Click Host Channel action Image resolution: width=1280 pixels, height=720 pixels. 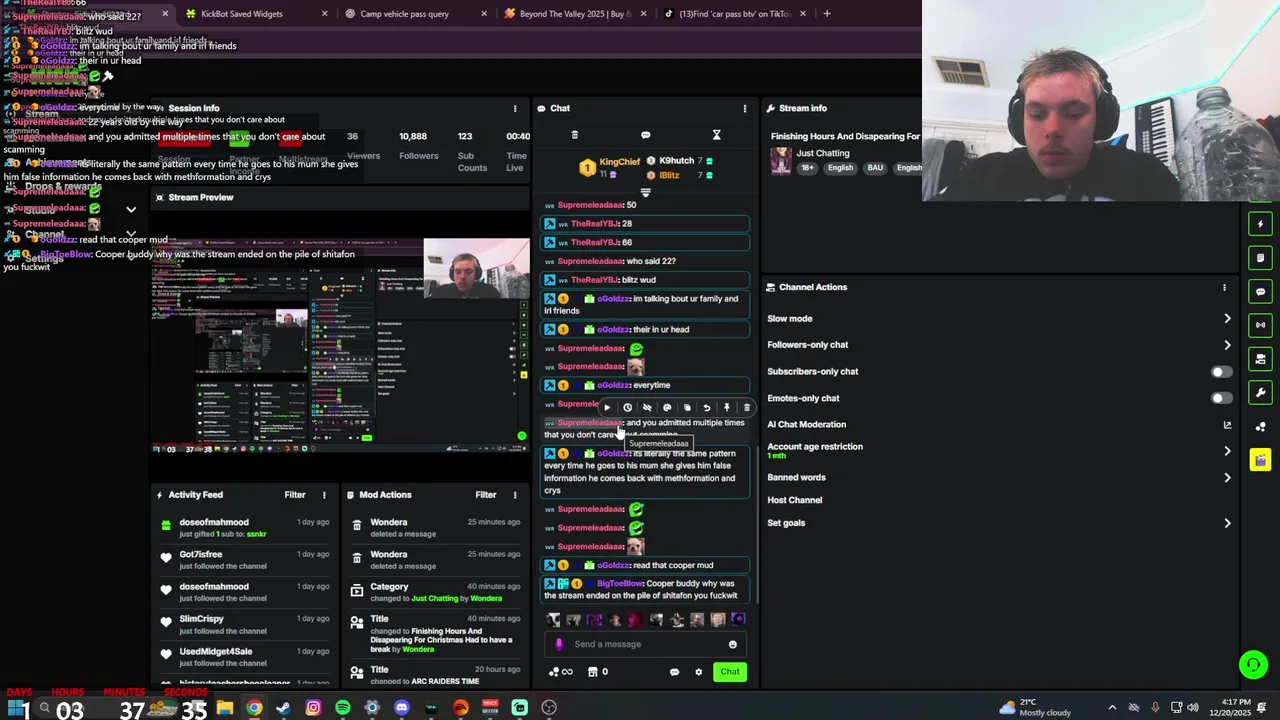point(795,500)
